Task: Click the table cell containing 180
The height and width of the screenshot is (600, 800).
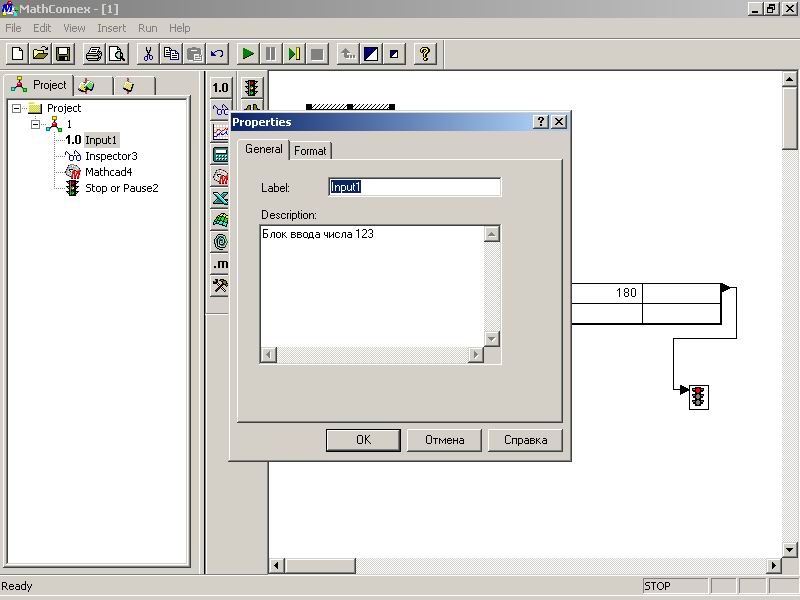Action: (x=607, y=293)
